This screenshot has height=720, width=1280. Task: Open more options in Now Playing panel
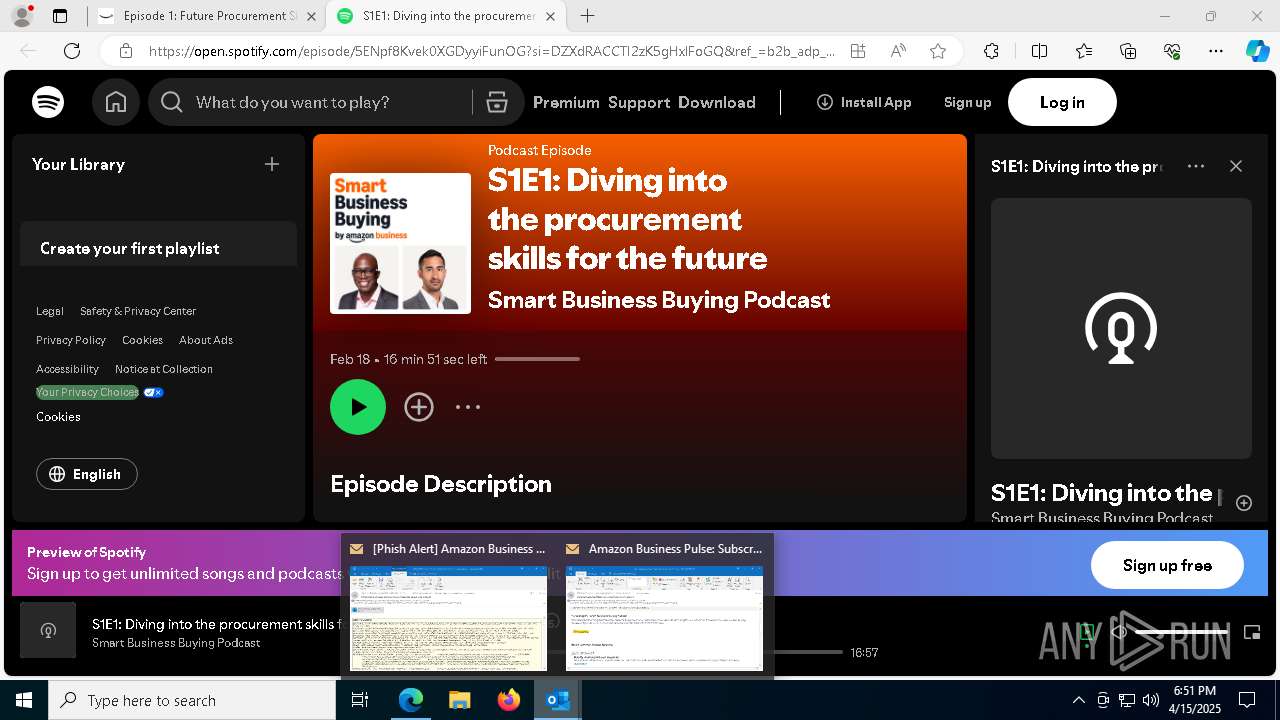(x=1196, y=166)
